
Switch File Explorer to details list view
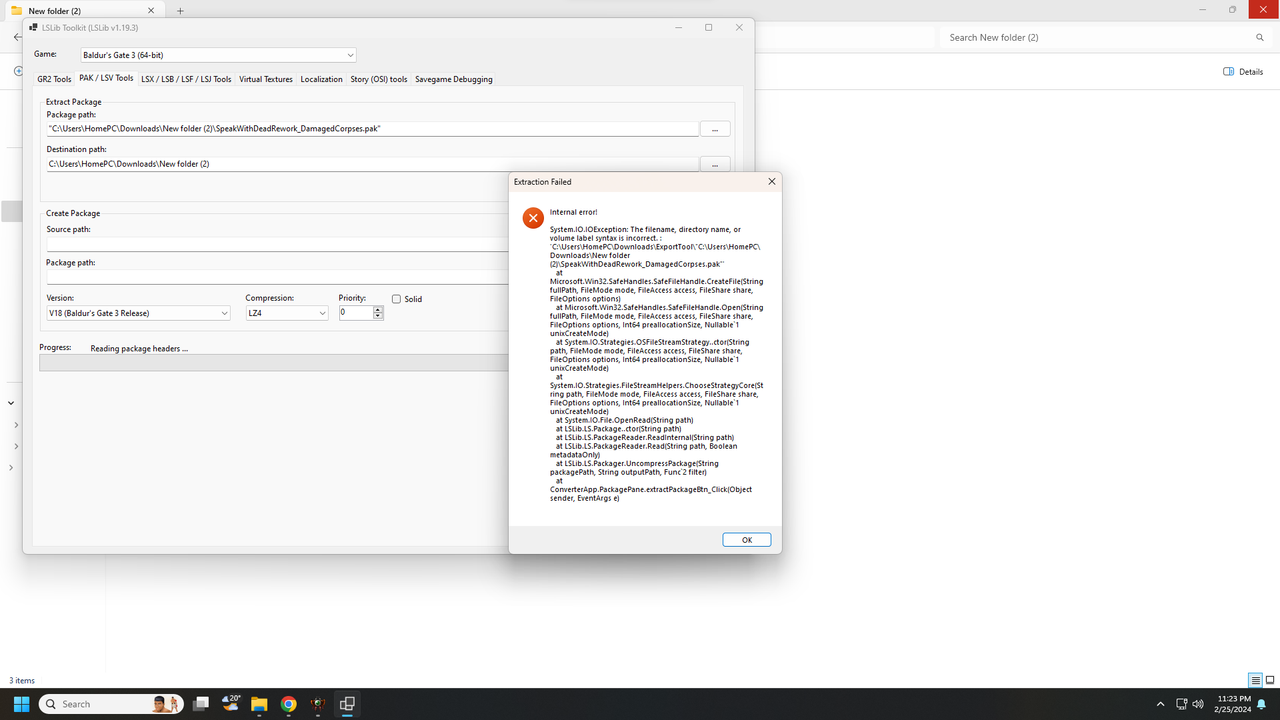coord(1256,680)
